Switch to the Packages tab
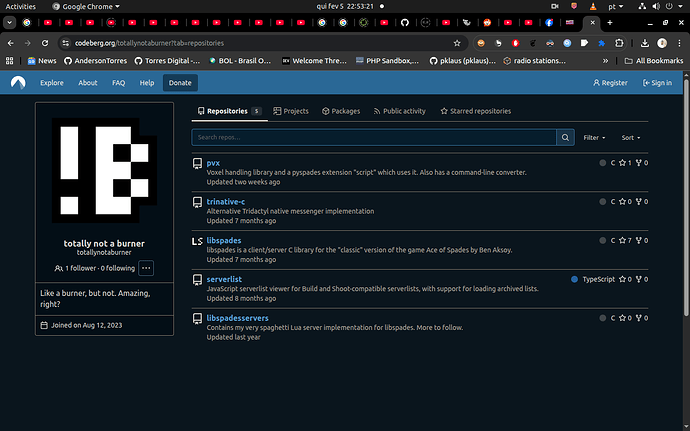Image resolution: width=690 pixels, height=431 pixels. [x=341, y=111]
